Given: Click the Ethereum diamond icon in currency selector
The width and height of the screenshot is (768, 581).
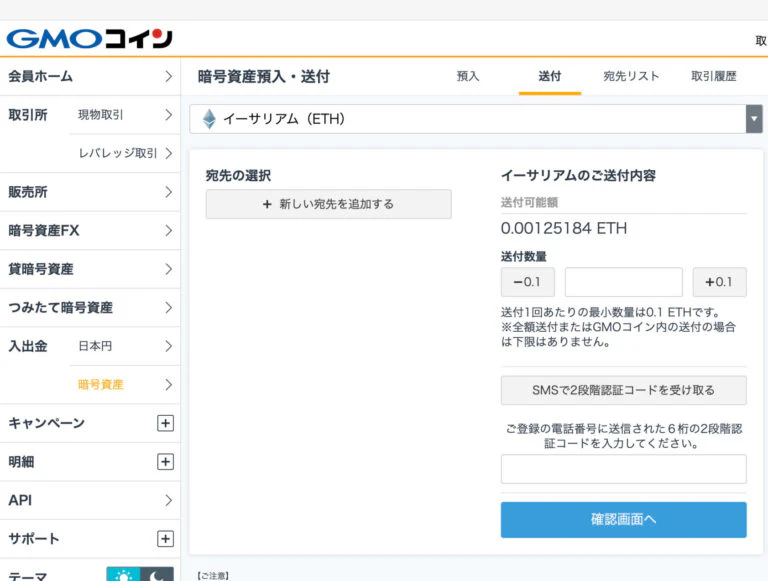Looking at the screenshot, I should (x=209, y=119).
